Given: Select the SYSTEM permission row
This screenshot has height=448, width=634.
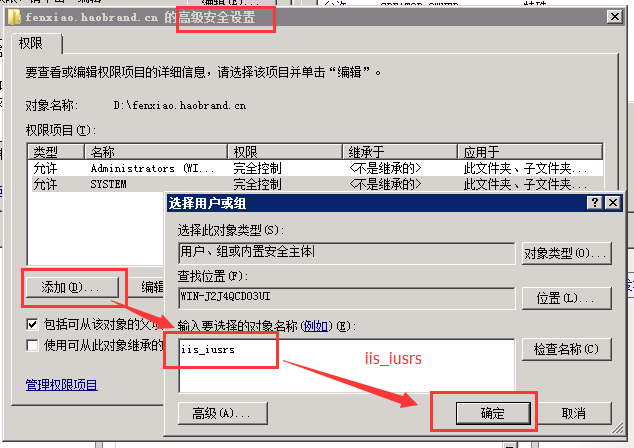Looking at the screenshot, I should point(315,184).
